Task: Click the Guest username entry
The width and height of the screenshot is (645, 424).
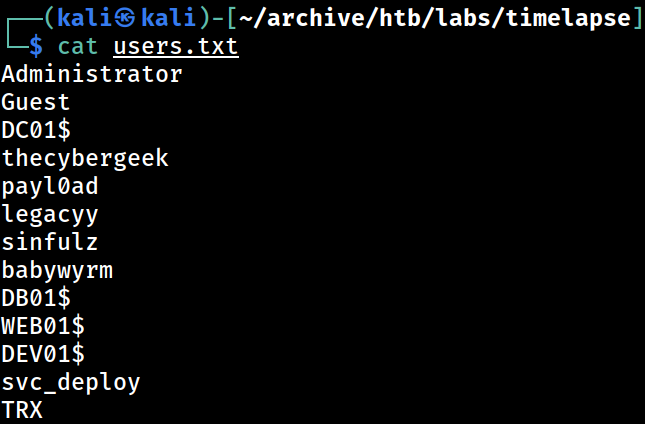Action: (x=35, y=102)
